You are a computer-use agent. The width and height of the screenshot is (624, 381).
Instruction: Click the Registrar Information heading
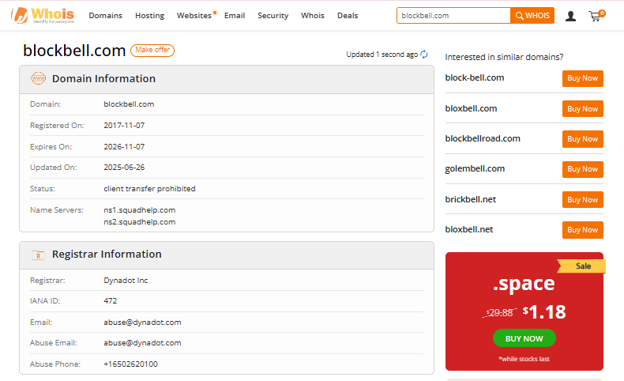107,254
